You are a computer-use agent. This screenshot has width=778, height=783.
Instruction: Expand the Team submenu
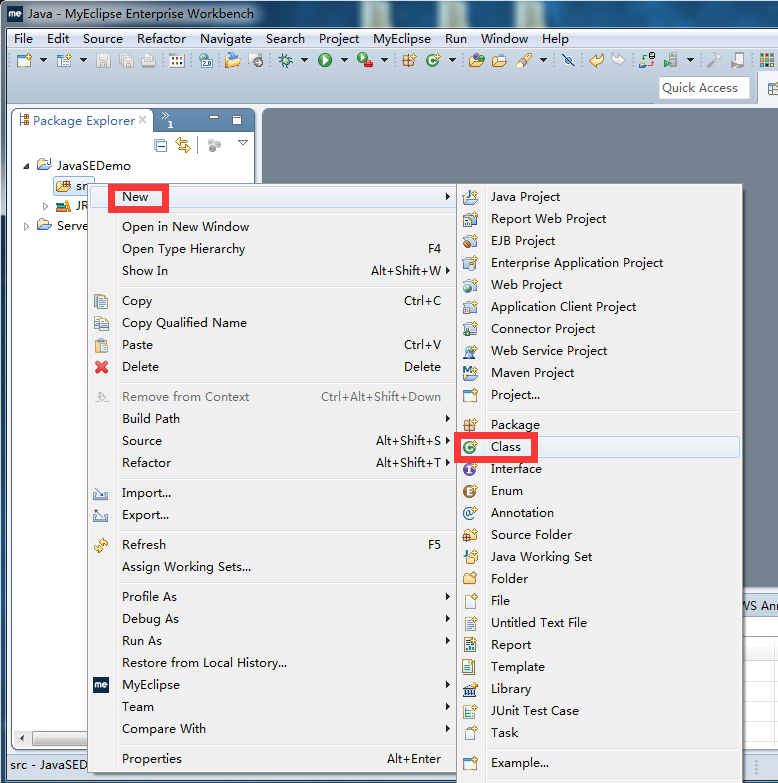(273, 707)
